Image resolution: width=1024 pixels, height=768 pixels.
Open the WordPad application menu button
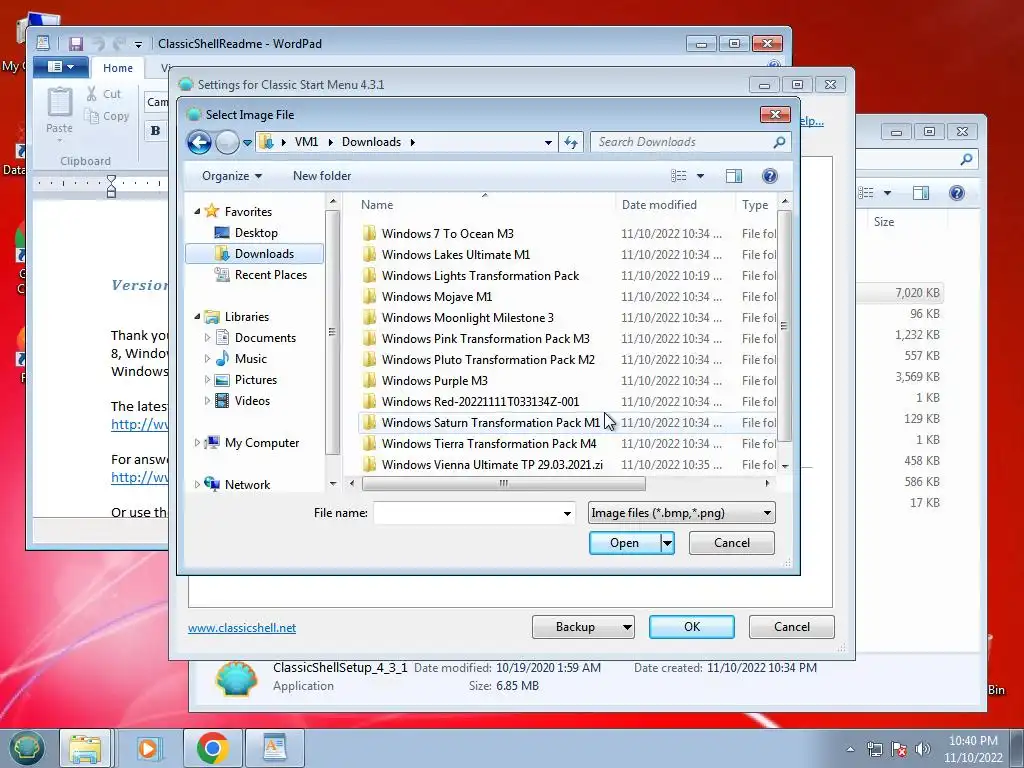tap(59, 67)
